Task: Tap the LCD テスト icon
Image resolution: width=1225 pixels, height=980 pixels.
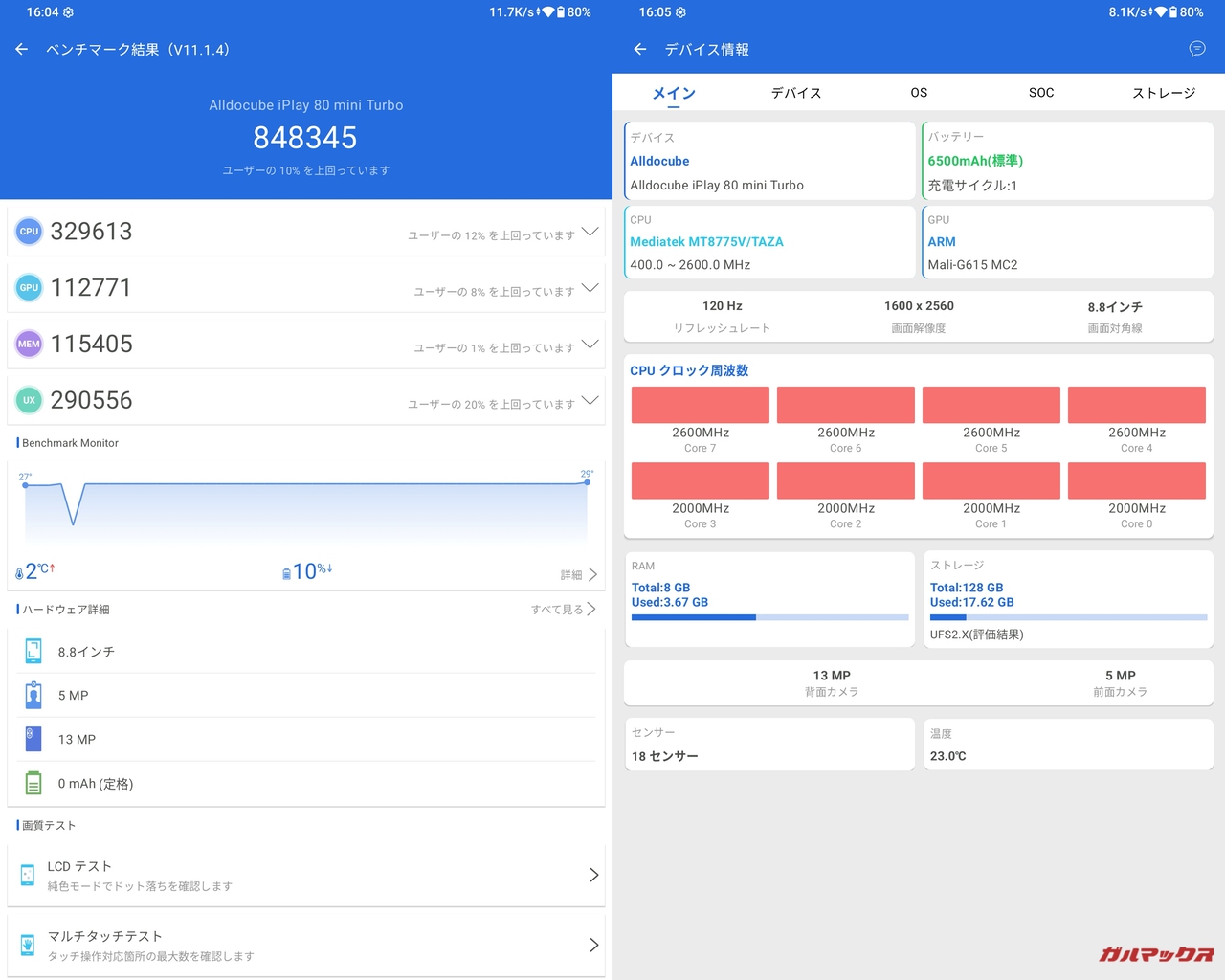Action: [x=28, y=875]
